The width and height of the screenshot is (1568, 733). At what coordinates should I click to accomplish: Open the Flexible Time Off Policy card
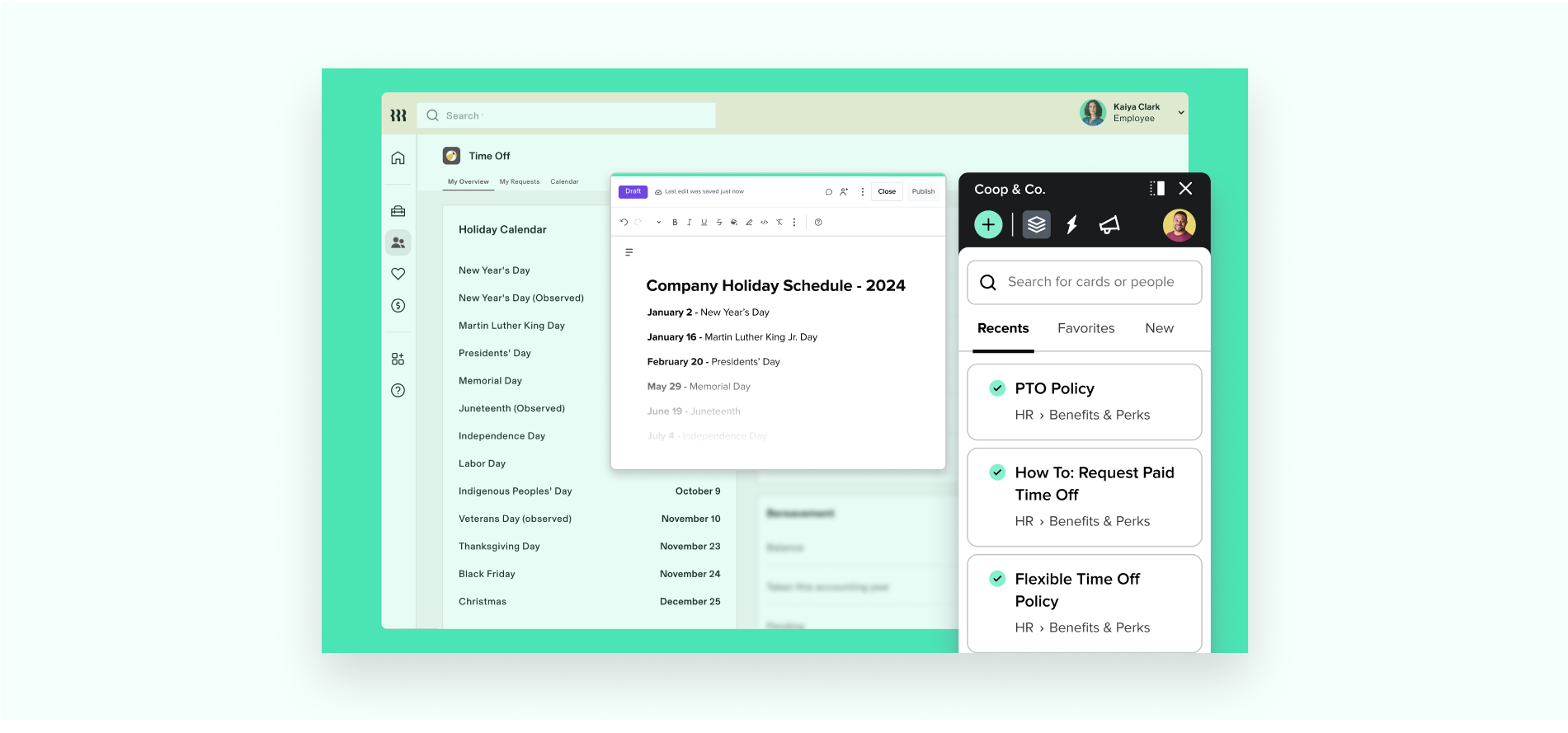[x=1084, y=604]
